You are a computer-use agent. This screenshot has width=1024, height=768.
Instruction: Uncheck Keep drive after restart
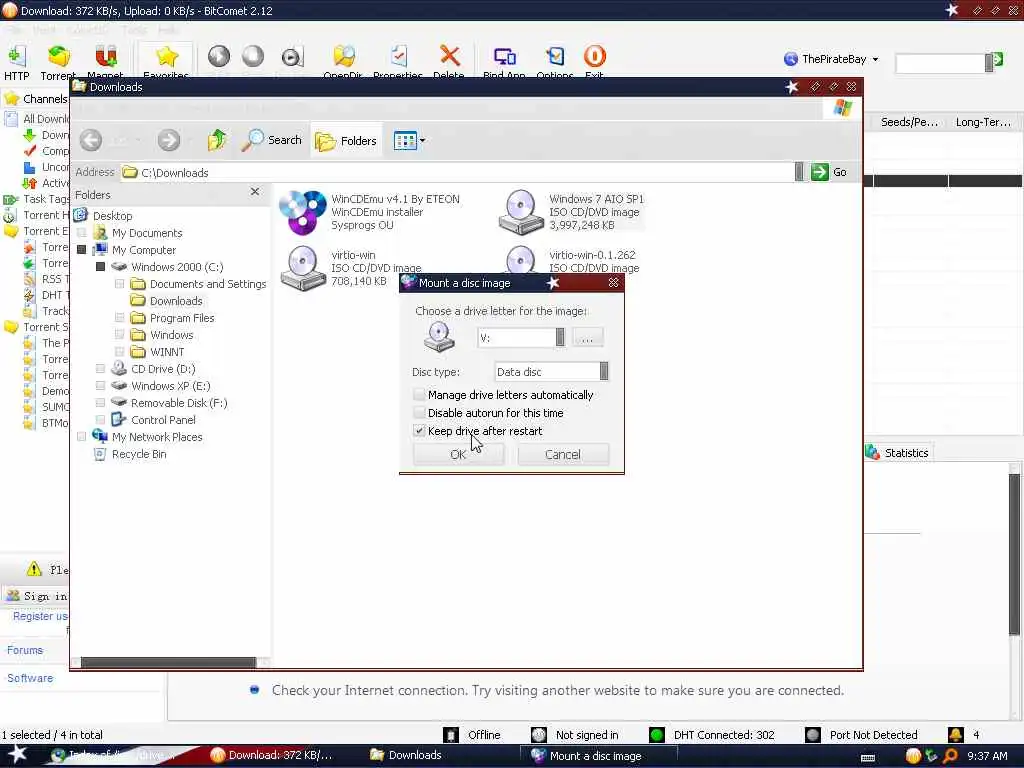tap(419, 431)
